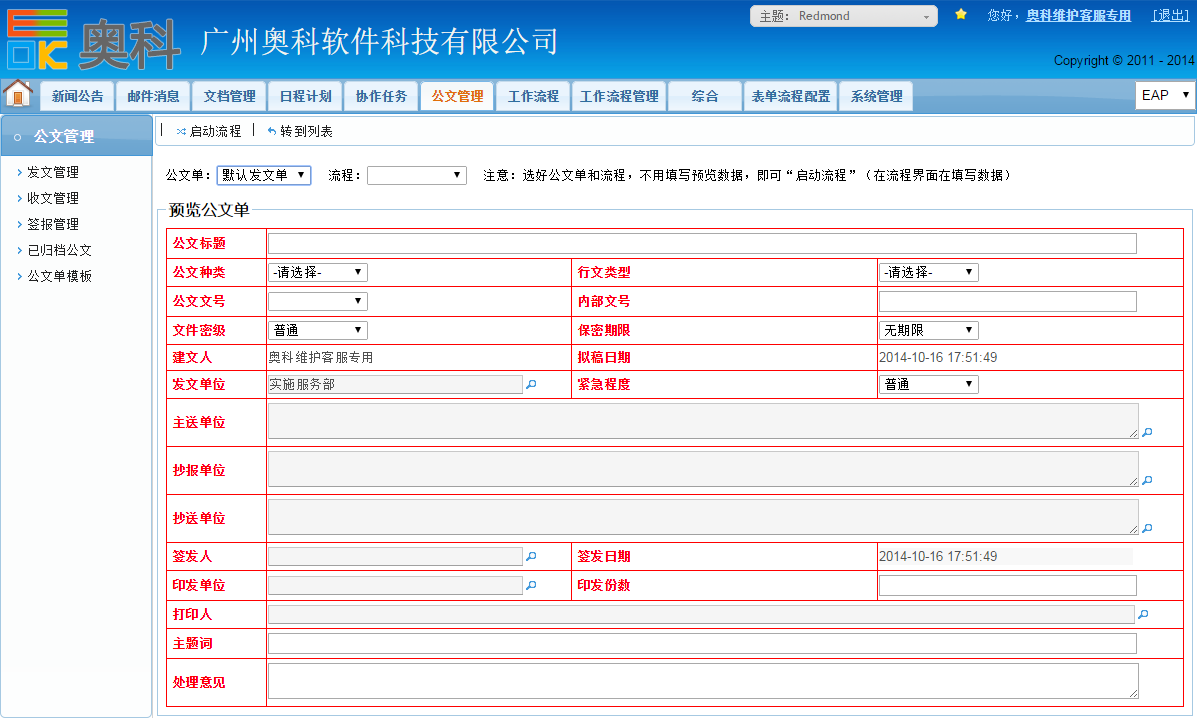Open the 公文单 默认发文单 dropdown
Screen dimensions: 1197x727
click(x=264, y=175)
